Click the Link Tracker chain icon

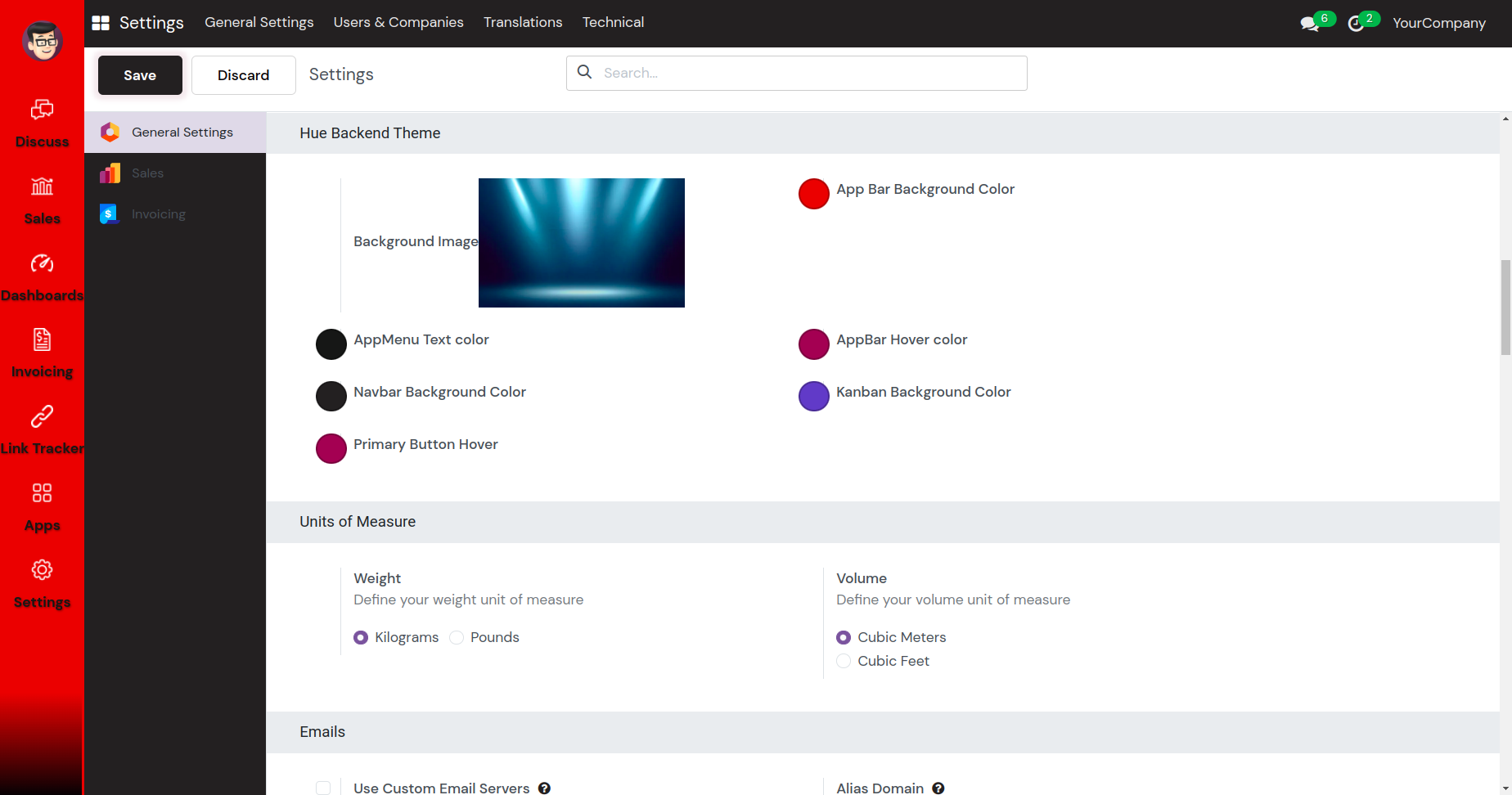(x=42, y=416)
